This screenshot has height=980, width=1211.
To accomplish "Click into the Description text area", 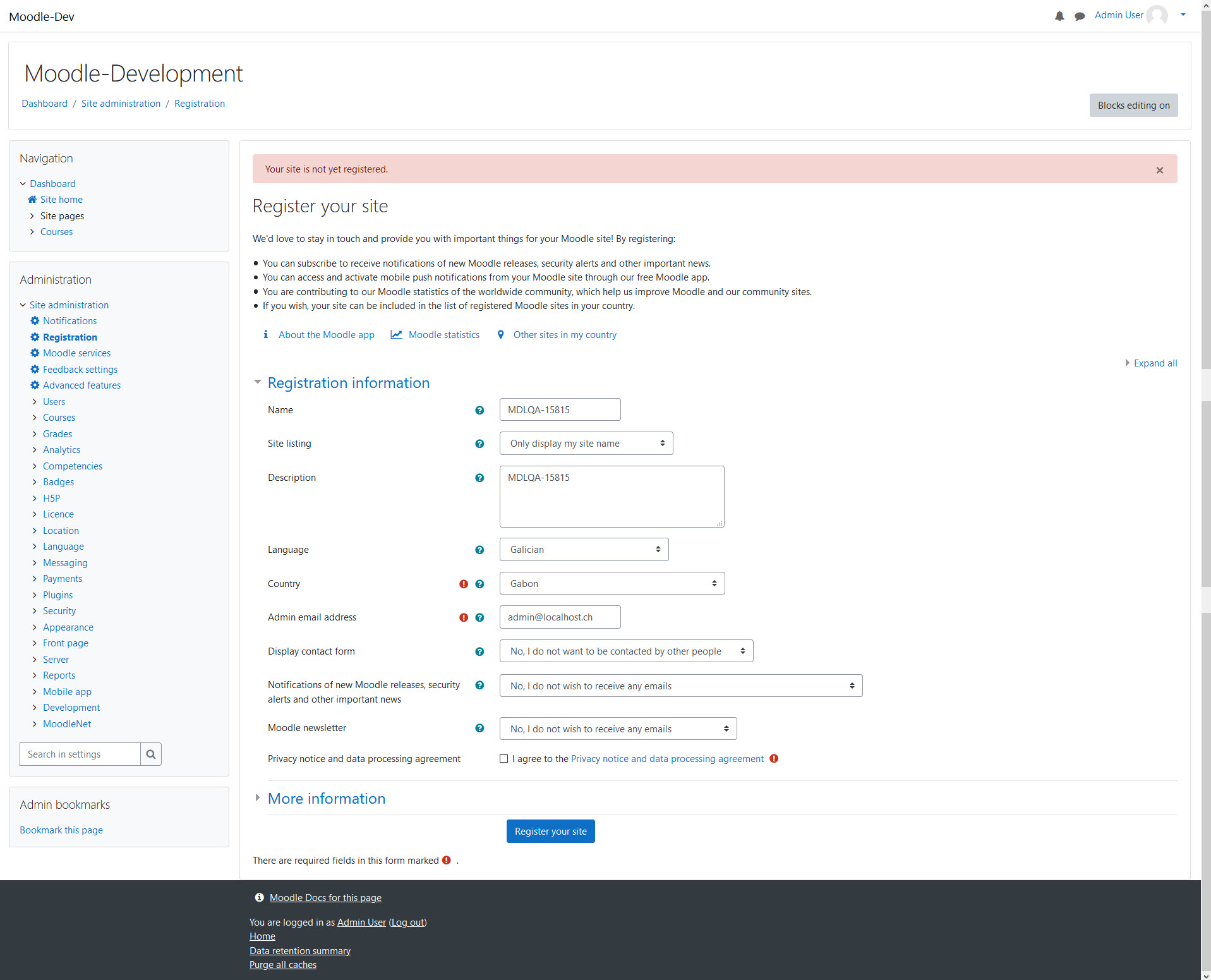I will [x=612, y=497].
